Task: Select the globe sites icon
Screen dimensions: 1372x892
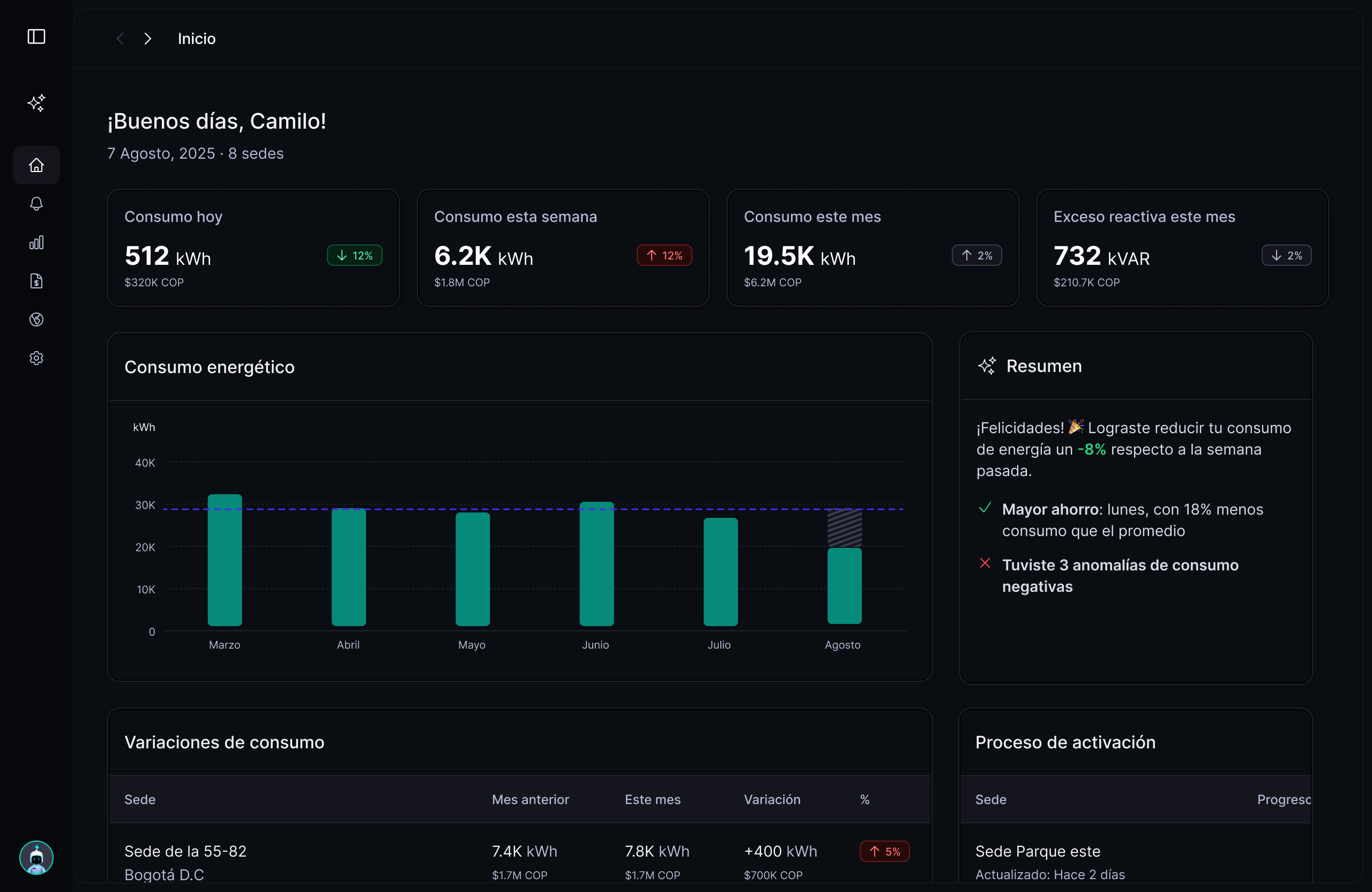Action: pos(36,319)
